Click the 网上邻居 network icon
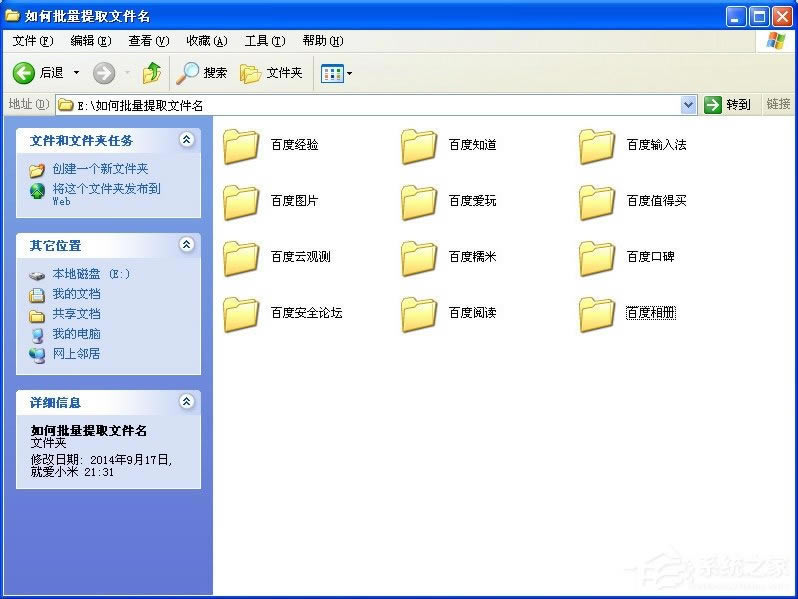Viewport: 798px width, 599px height. [x=37, y=355]
